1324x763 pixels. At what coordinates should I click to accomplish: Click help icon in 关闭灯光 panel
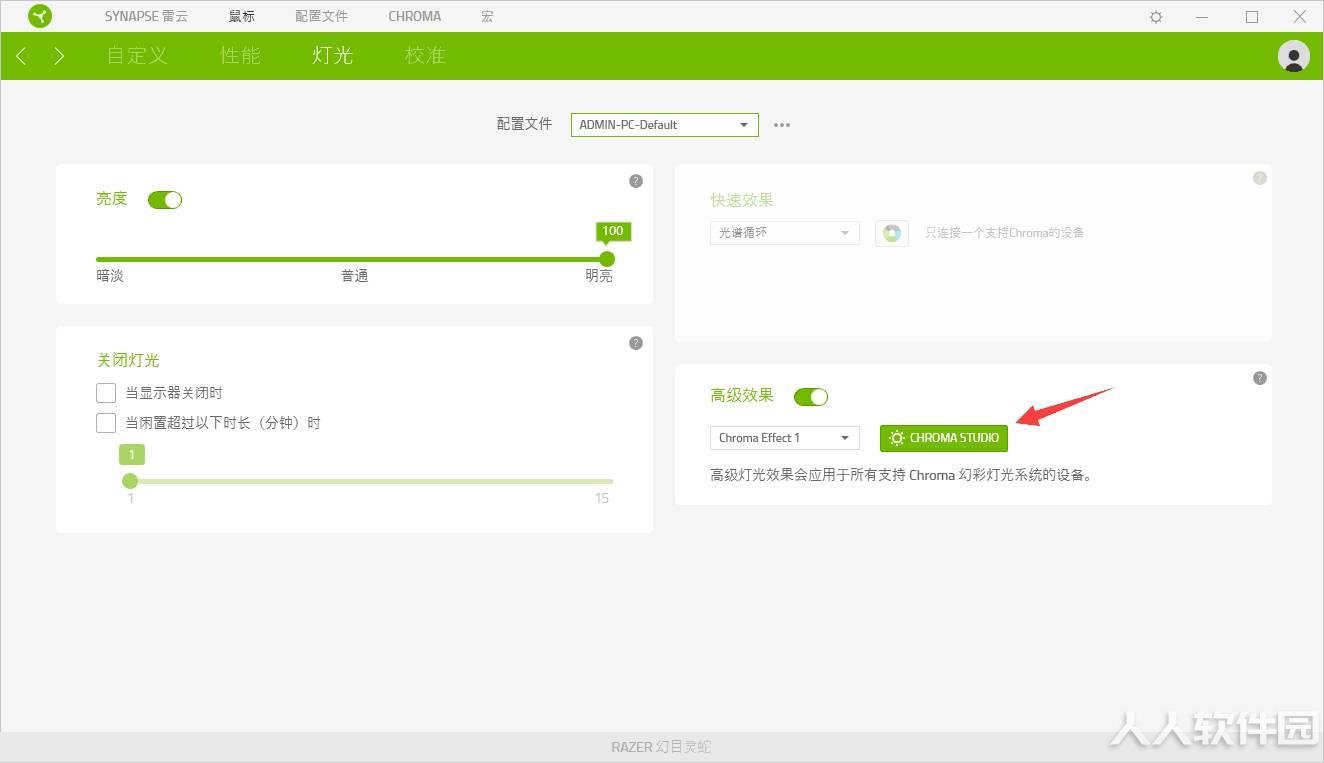pyautogui.click(x=636, y=343)
